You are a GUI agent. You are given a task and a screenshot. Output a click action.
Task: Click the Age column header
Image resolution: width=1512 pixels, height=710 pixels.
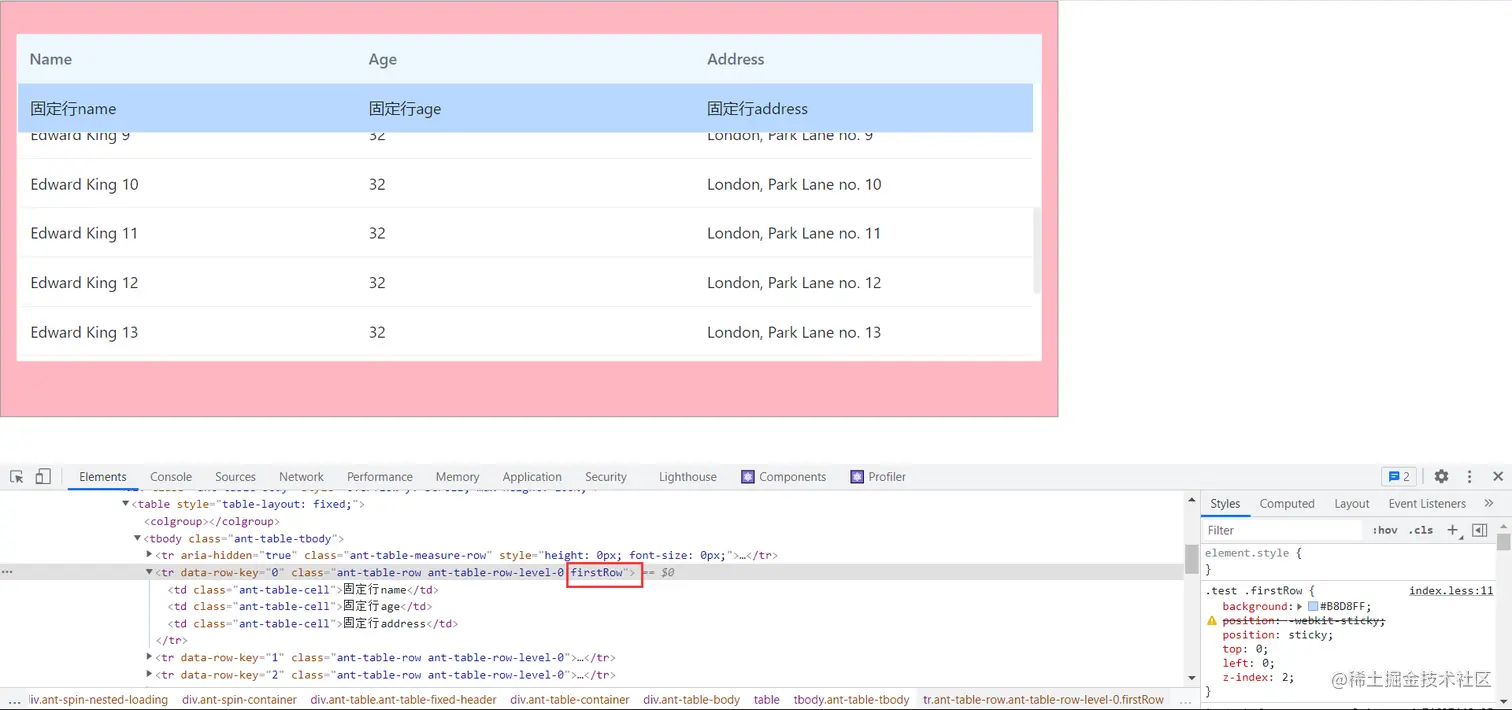click(383, 59)
